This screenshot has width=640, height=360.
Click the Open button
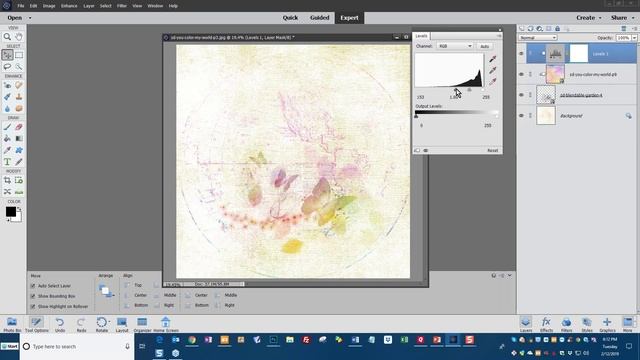15,18
